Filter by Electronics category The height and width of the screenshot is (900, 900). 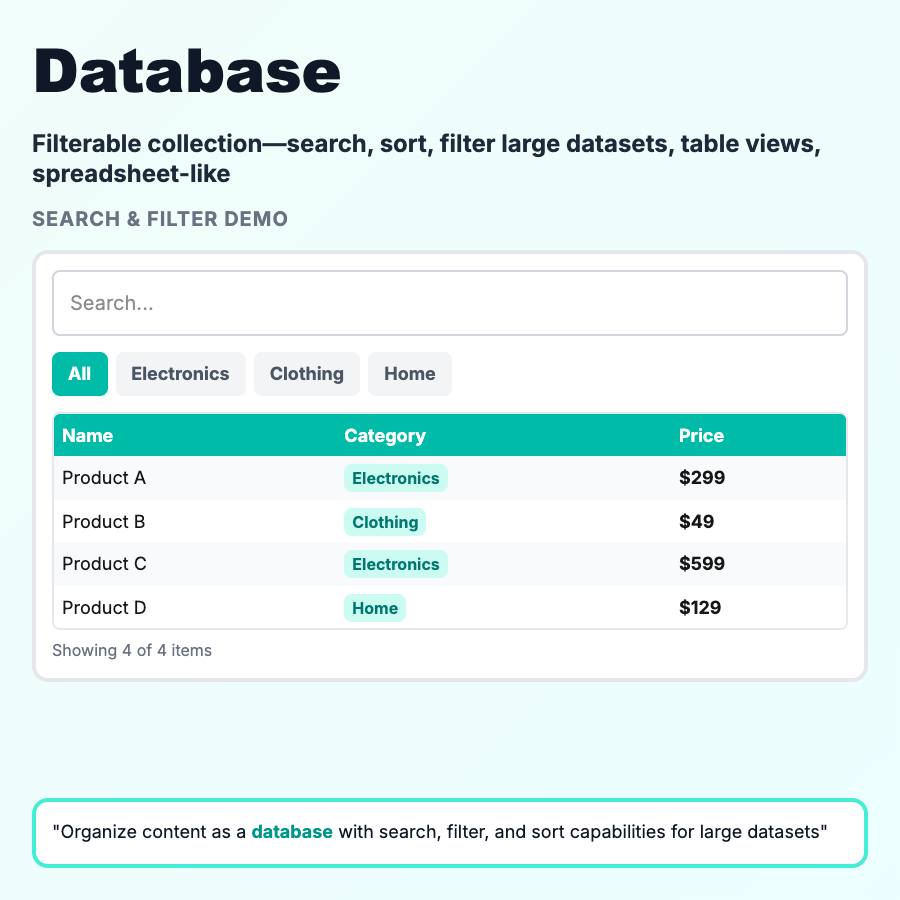point(180,374)
